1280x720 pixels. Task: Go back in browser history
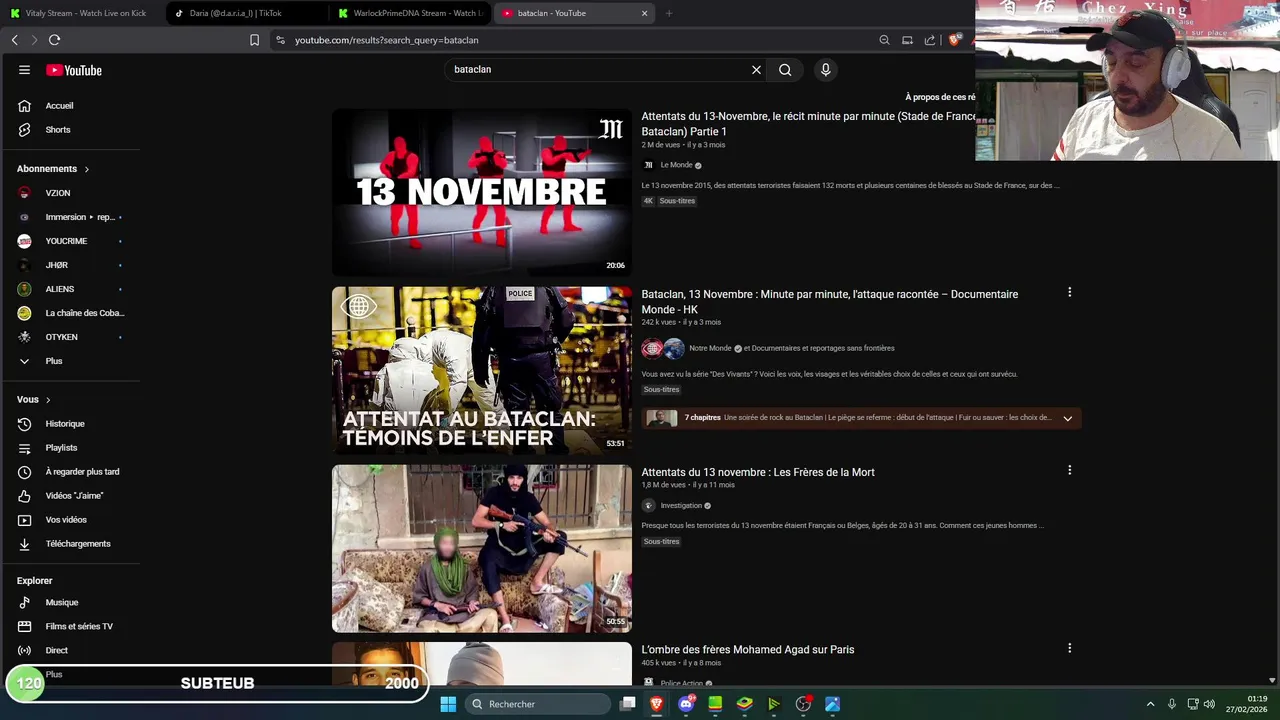coord(14,40)
